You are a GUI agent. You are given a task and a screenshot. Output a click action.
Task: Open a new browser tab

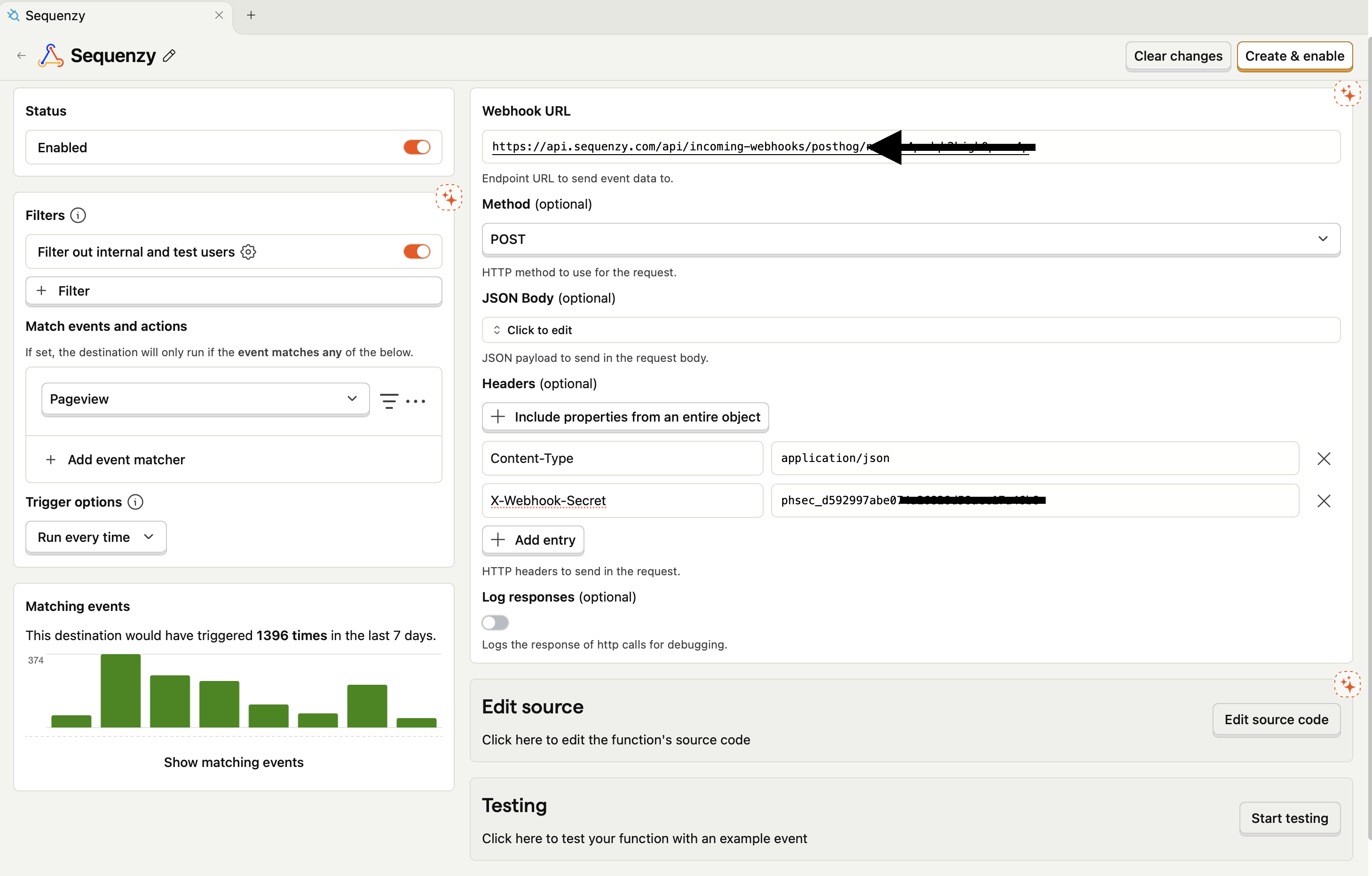pyautogui.click(x=251, y=16)
